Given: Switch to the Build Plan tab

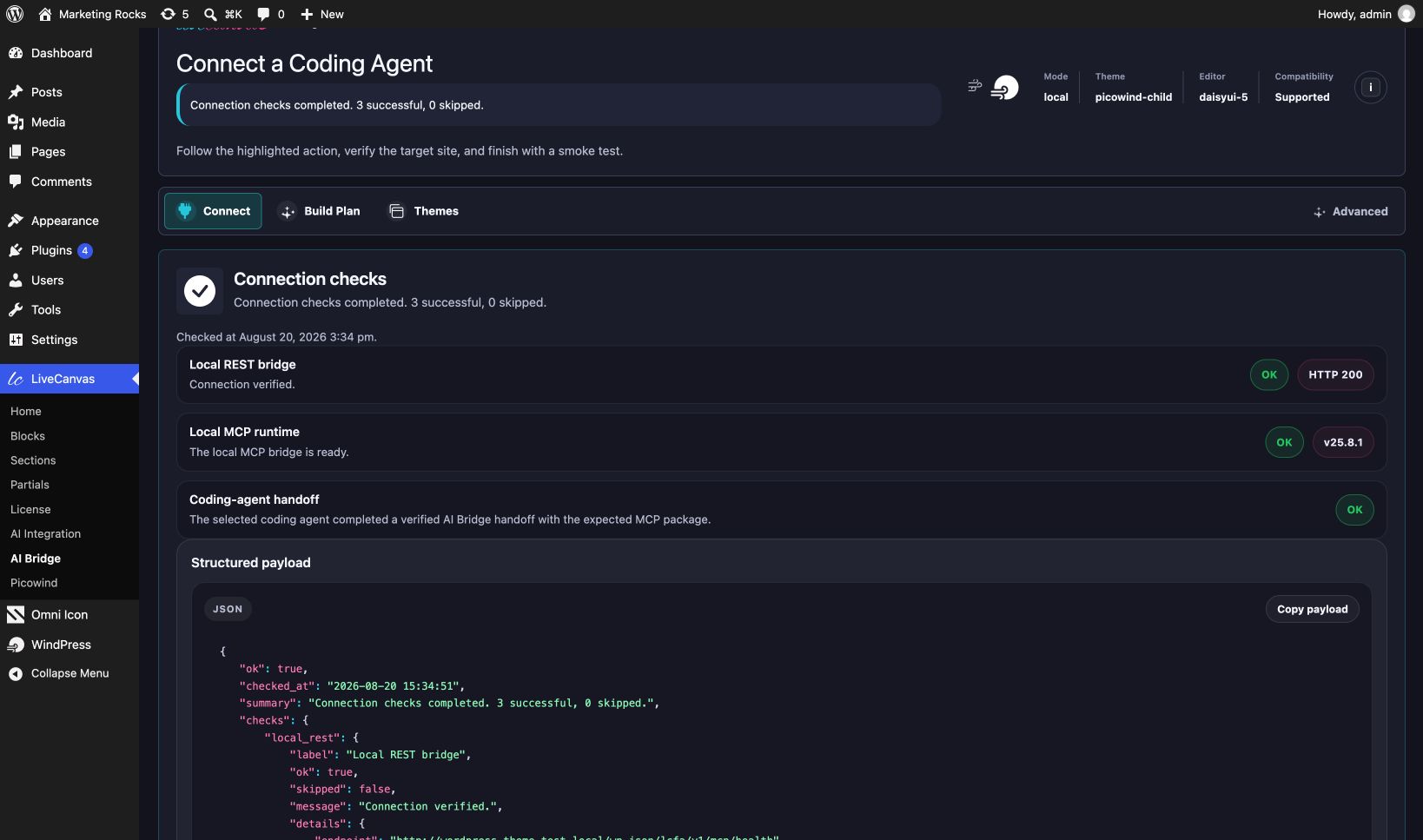Looking at the screenshot, I should pyautogui.click(x=319, y=211).
